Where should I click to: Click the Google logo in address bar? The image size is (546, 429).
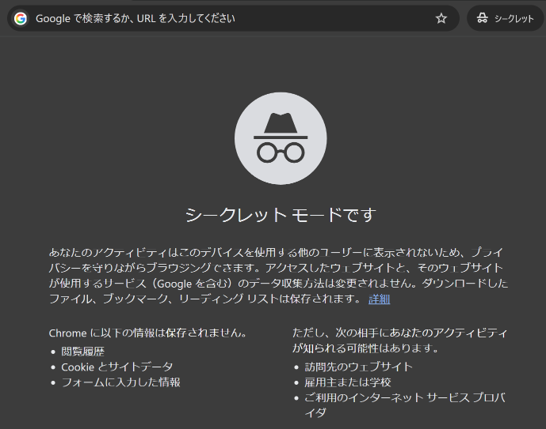coord(21,18)
